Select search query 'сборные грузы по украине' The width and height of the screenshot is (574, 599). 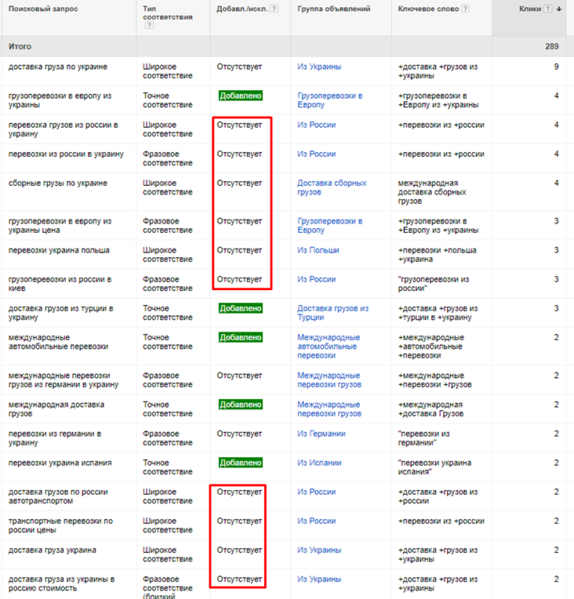point(58,183)
